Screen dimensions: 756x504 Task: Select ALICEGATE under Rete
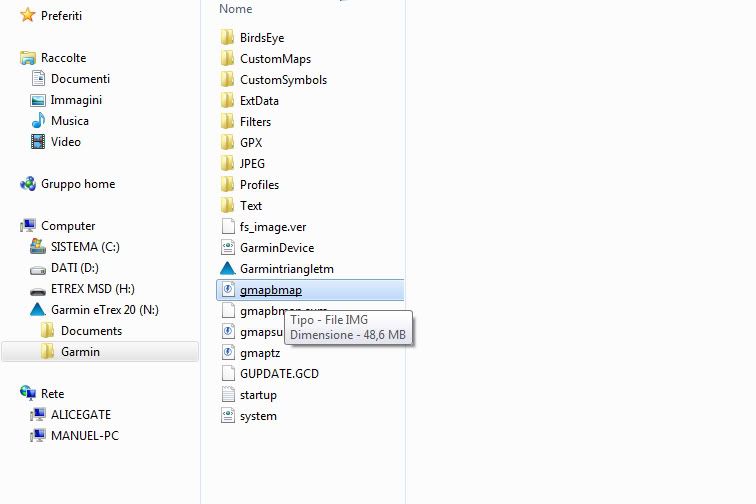click(81, 414)
